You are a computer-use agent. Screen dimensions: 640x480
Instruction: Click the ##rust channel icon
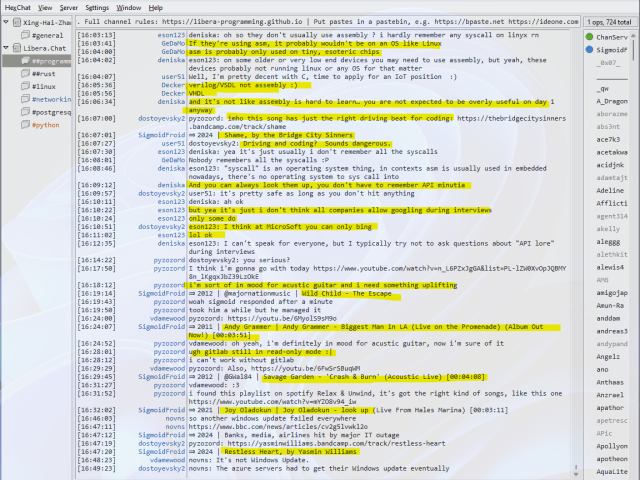(x=25, y=73)
